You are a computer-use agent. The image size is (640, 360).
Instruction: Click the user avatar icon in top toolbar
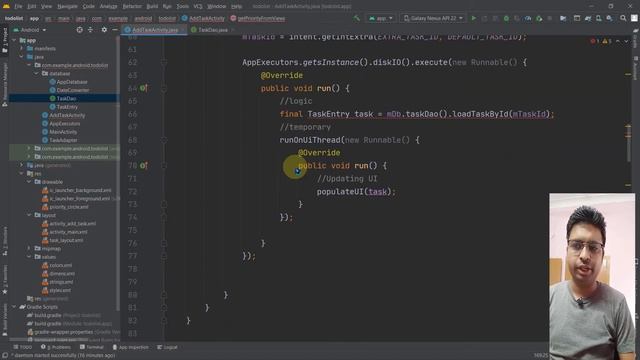[634, 18]
